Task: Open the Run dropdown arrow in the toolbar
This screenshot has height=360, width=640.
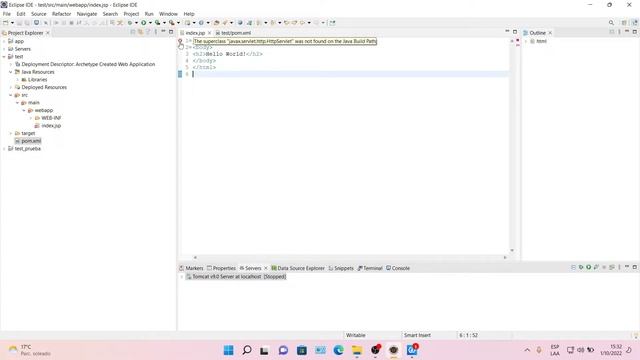Action: tap(150, 23)
